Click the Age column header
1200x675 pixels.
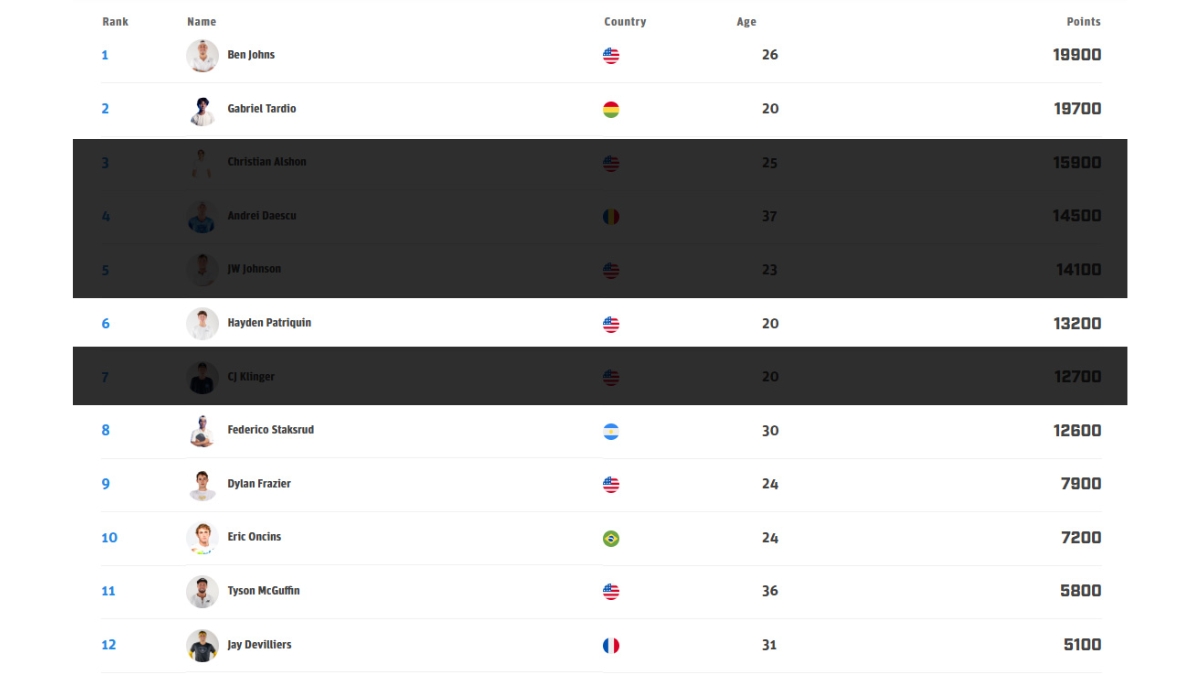pos(746,22)
